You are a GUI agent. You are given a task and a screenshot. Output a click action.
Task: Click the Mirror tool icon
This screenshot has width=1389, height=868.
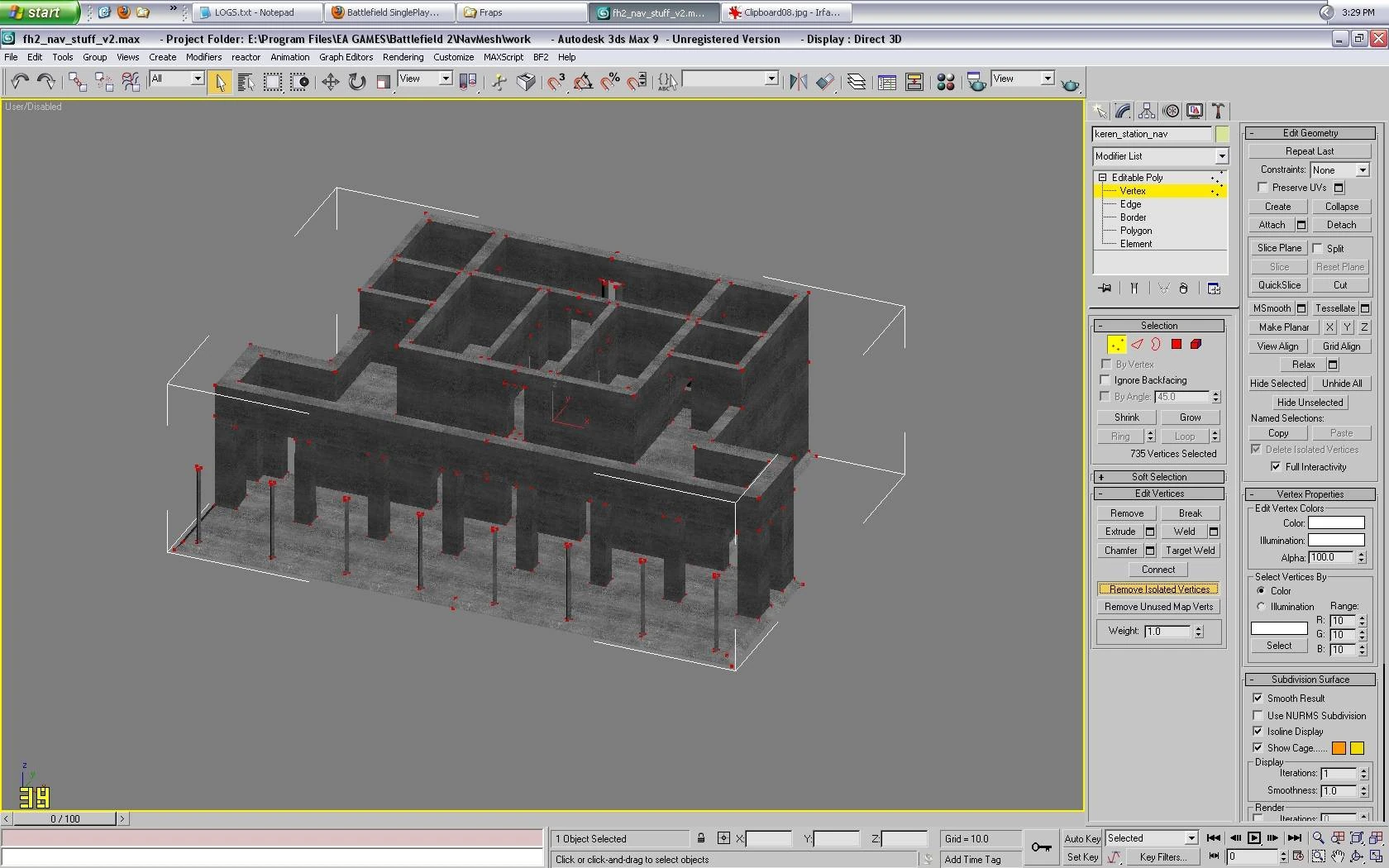[798, 82]
